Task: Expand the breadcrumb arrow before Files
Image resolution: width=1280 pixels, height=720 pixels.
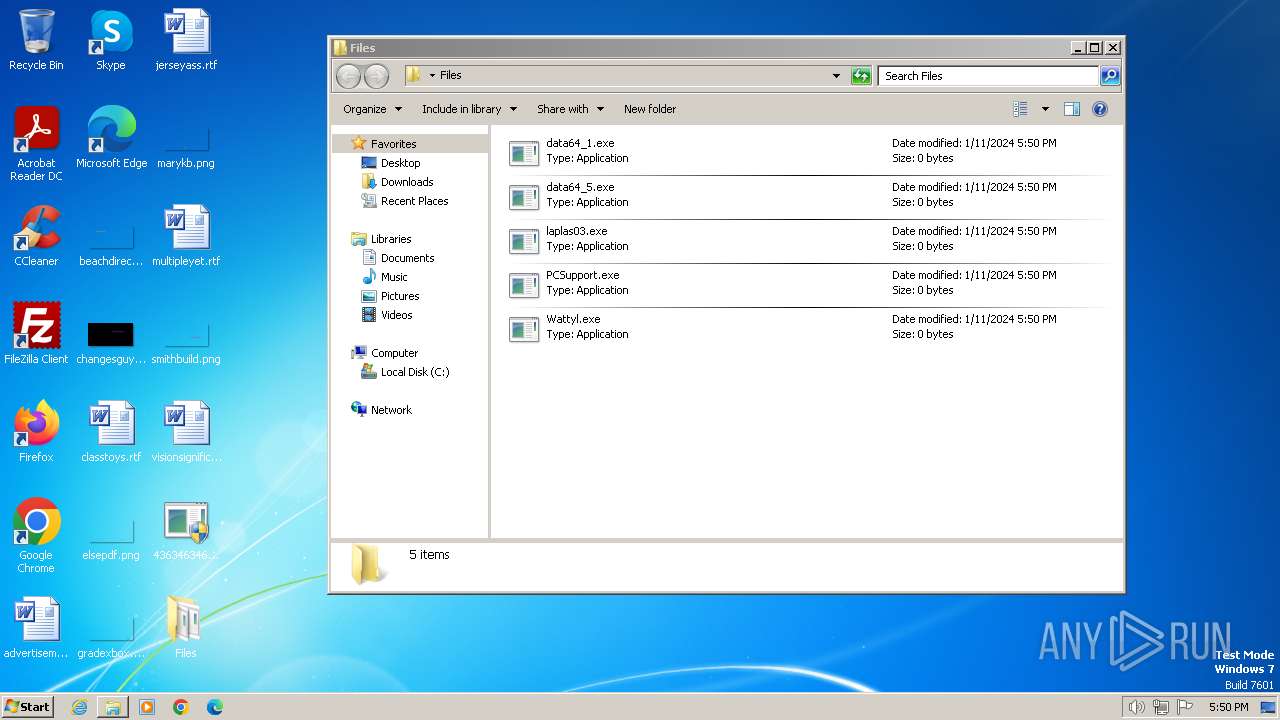Action: (x=432, y=76)
